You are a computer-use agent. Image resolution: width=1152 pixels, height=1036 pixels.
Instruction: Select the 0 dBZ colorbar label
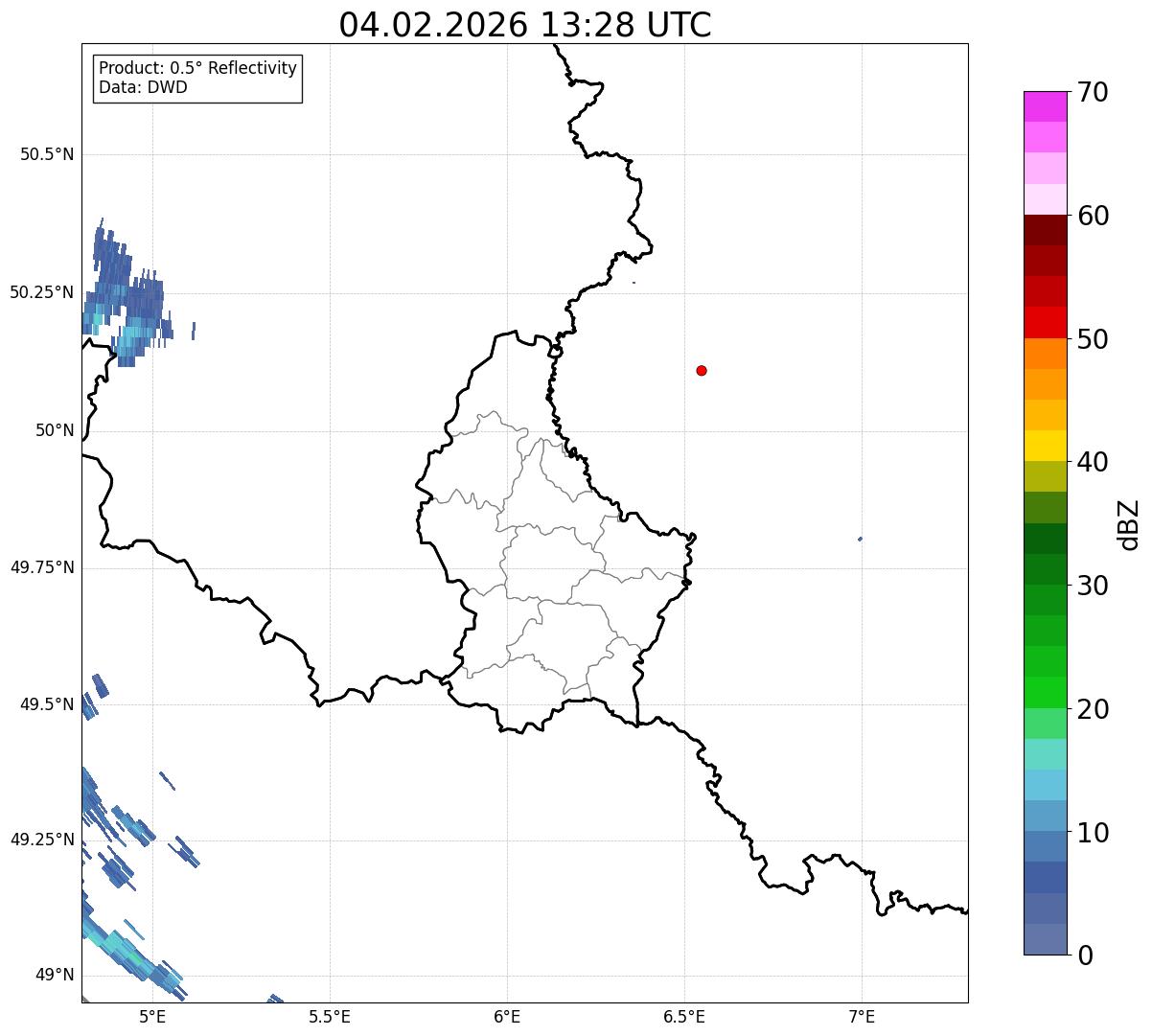(x=1085, y=955)
